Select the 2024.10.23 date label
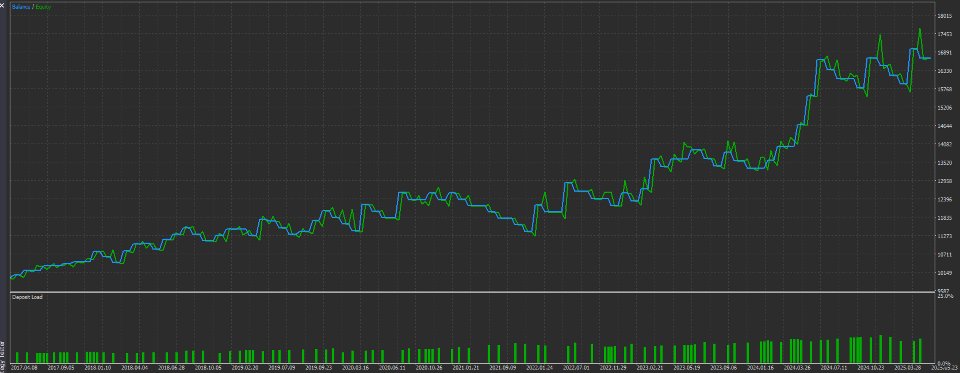The image size is (960, 373). (x=871, y=369)
